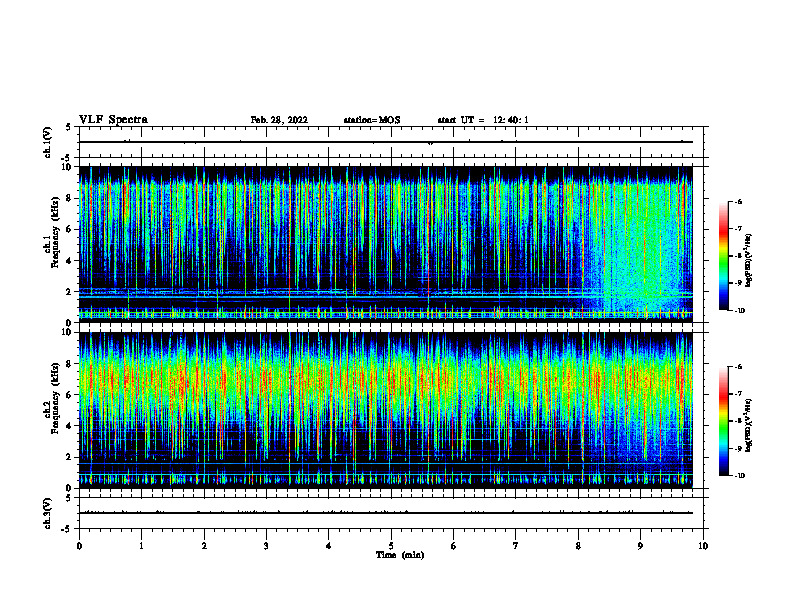Click the "4" kHz tick on ch.1 frequency axis

point(70,261)
